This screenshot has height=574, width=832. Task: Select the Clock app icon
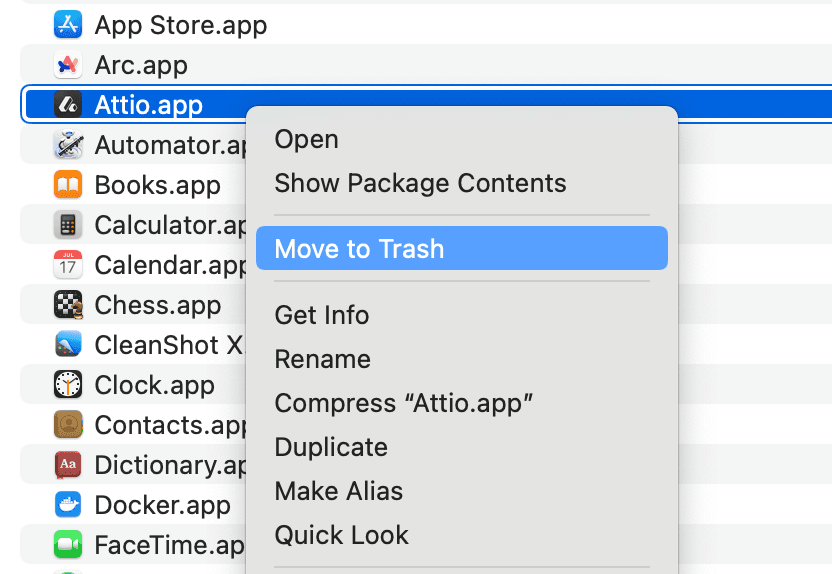coord(68,385)
